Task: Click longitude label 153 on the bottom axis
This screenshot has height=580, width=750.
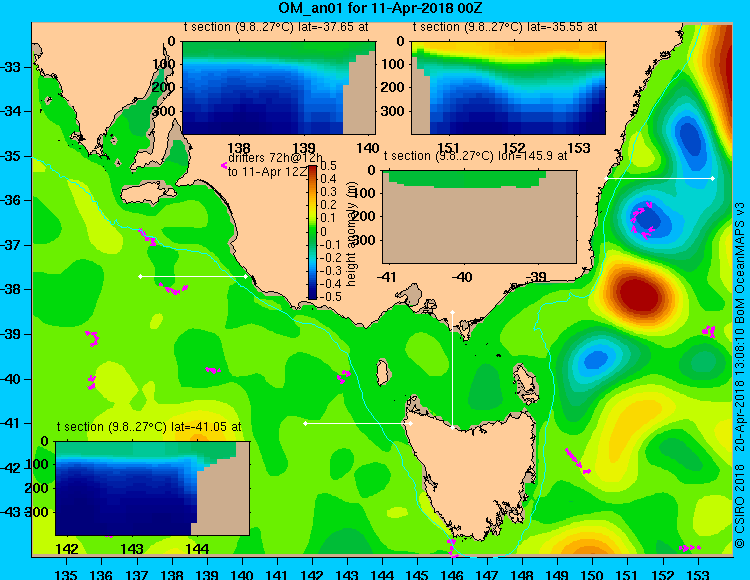Action: click(698, 574)
